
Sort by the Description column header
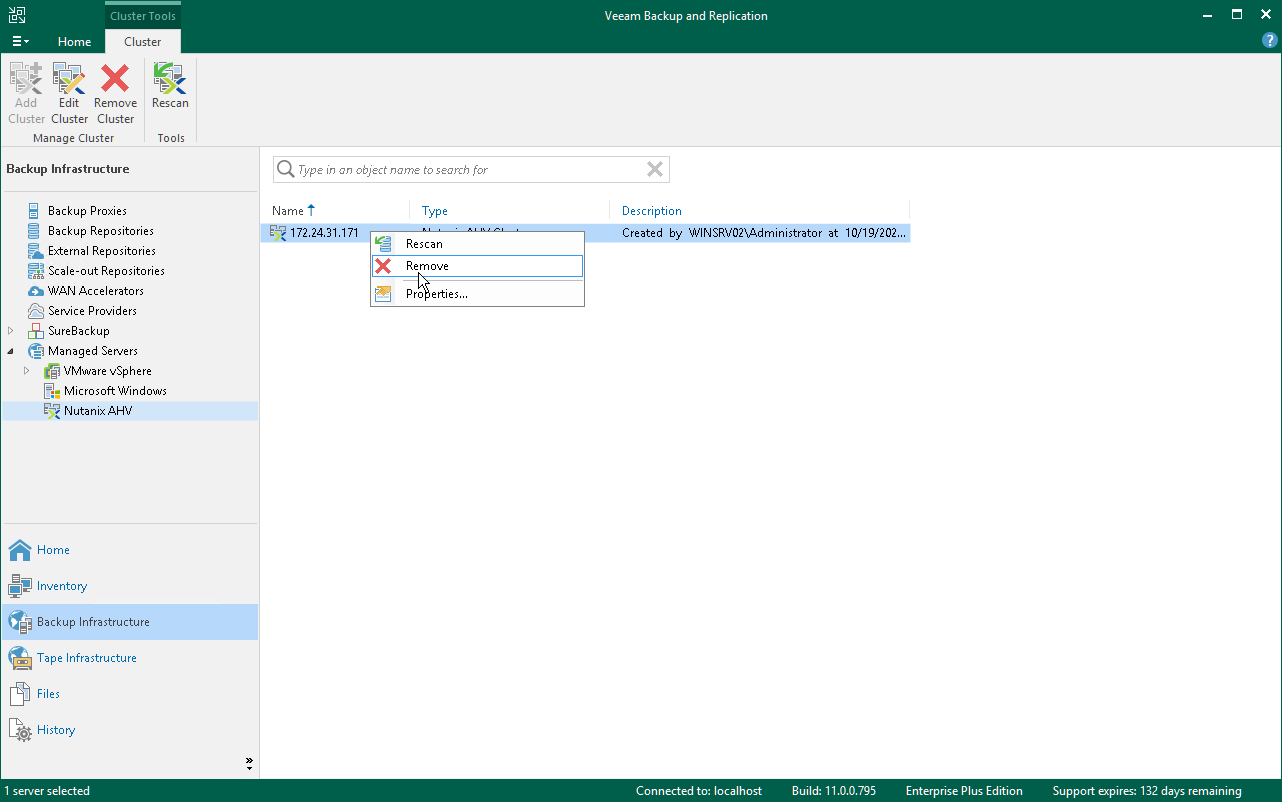click(x=759, y=210)
